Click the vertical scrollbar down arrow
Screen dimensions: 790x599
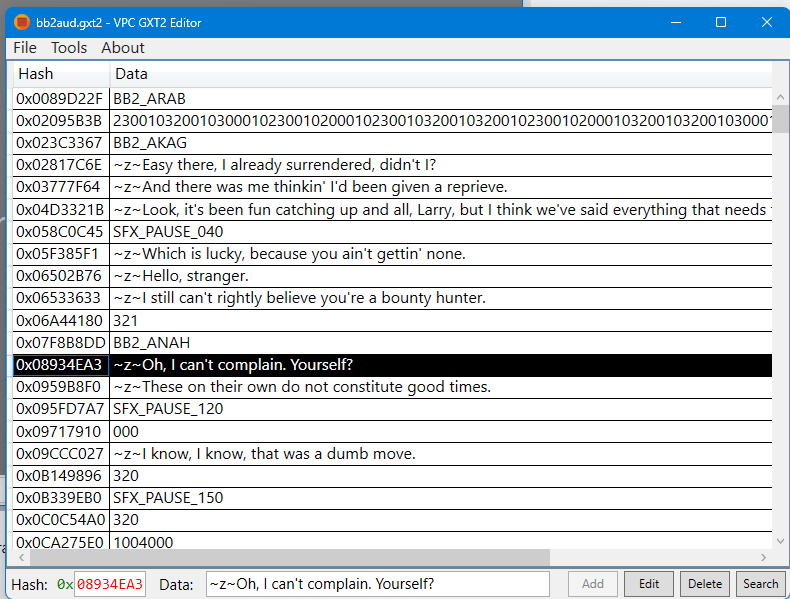(780, 541)
